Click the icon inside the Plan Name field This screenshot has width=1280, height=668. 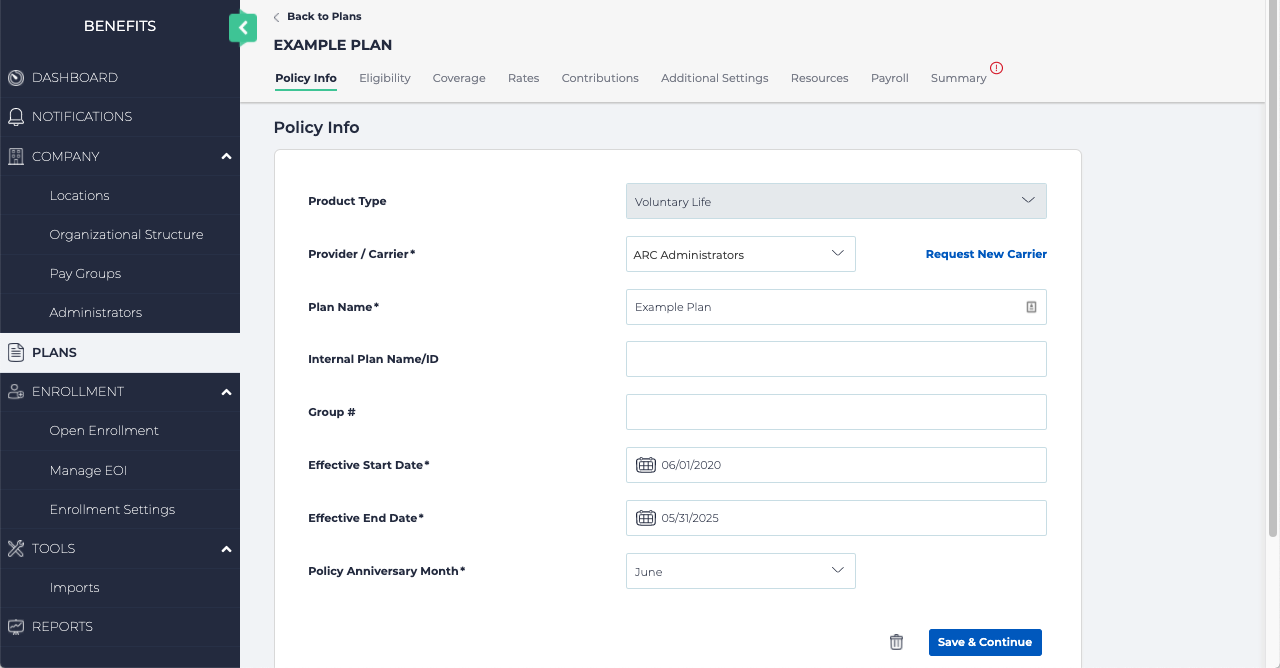tap(1031, 307)
